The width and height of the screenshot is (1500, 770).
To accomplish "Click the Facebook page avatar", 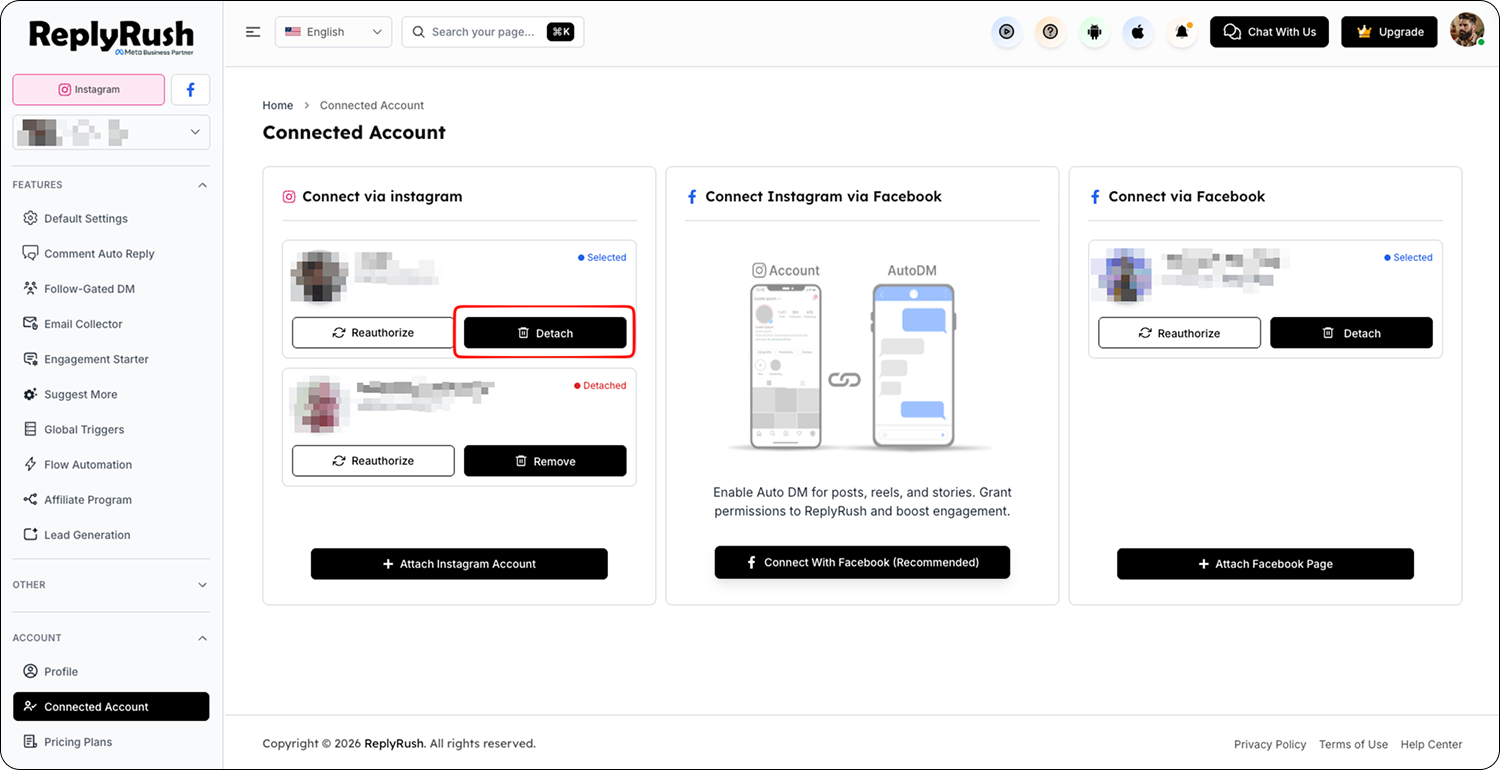I will (1124, 275).
